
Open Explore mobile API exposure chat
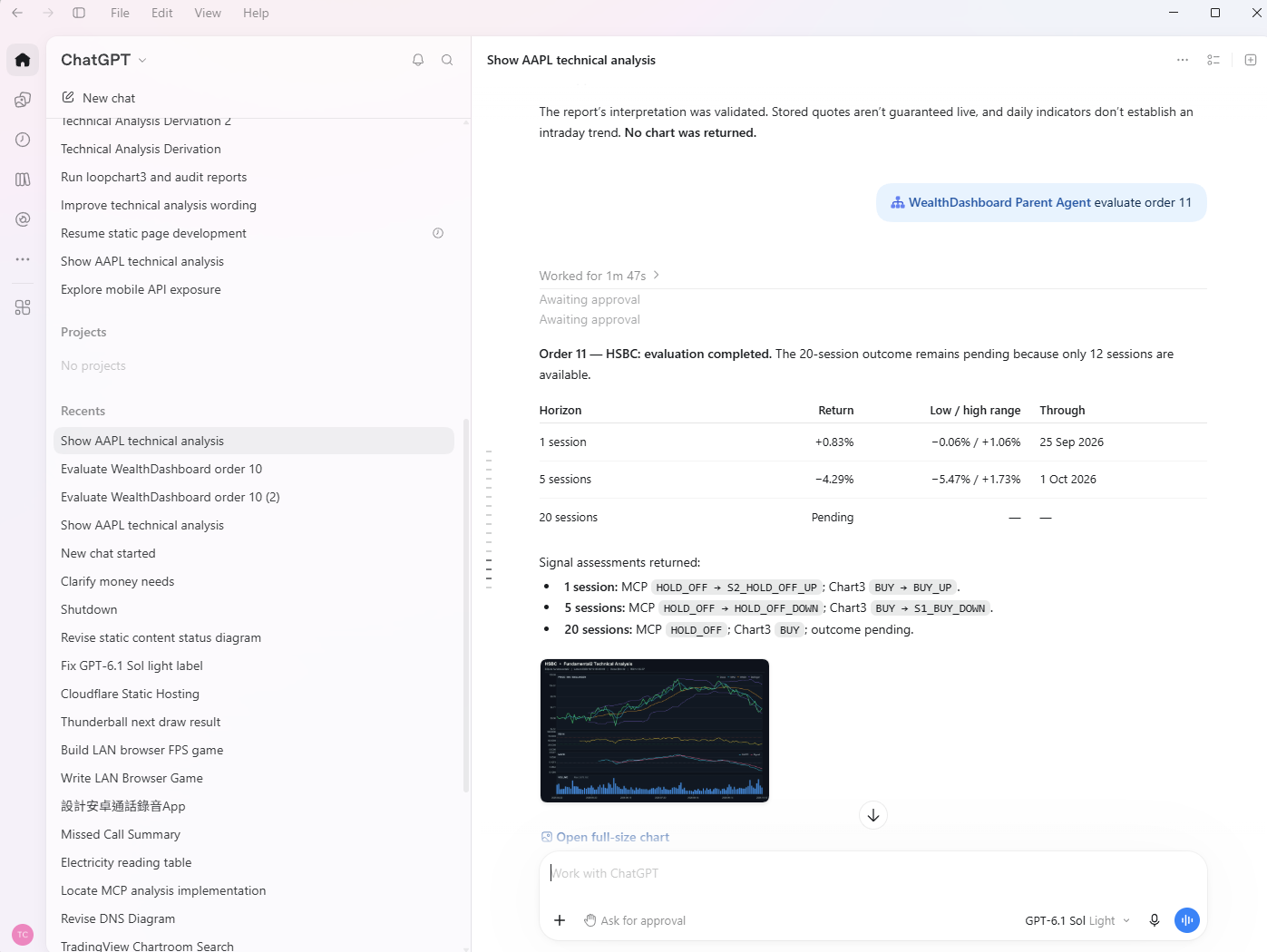click(x=254, y=289)
